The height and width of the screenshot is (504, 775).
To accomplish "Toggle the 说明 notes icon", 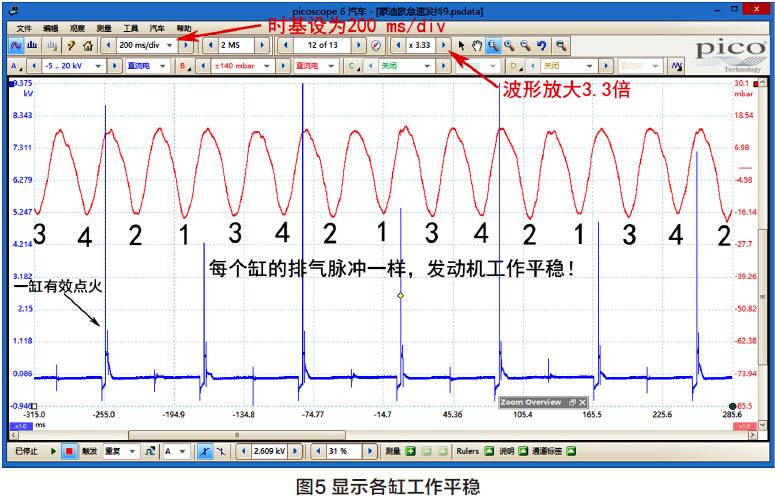I will (x=523, y=451).
